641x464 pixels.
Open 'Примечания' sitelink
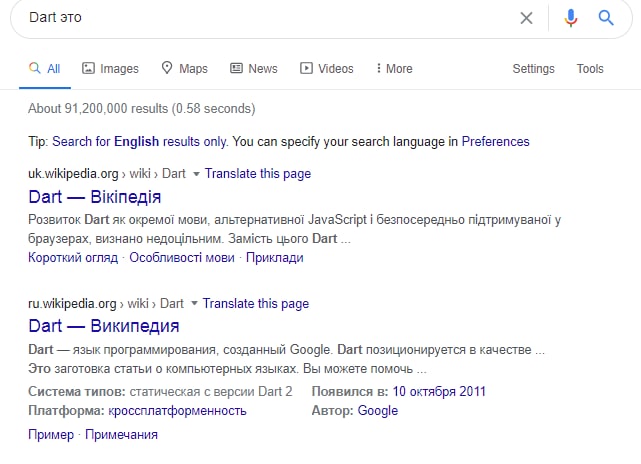pyautogui.click(x=121, y=435)
